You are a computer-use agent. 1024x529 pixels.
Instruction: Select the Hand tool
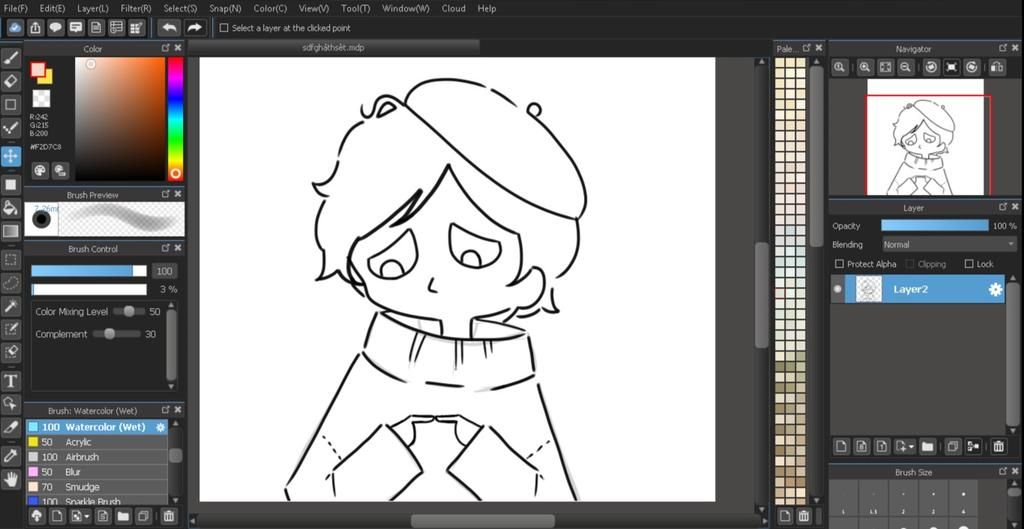coord(10,479)
